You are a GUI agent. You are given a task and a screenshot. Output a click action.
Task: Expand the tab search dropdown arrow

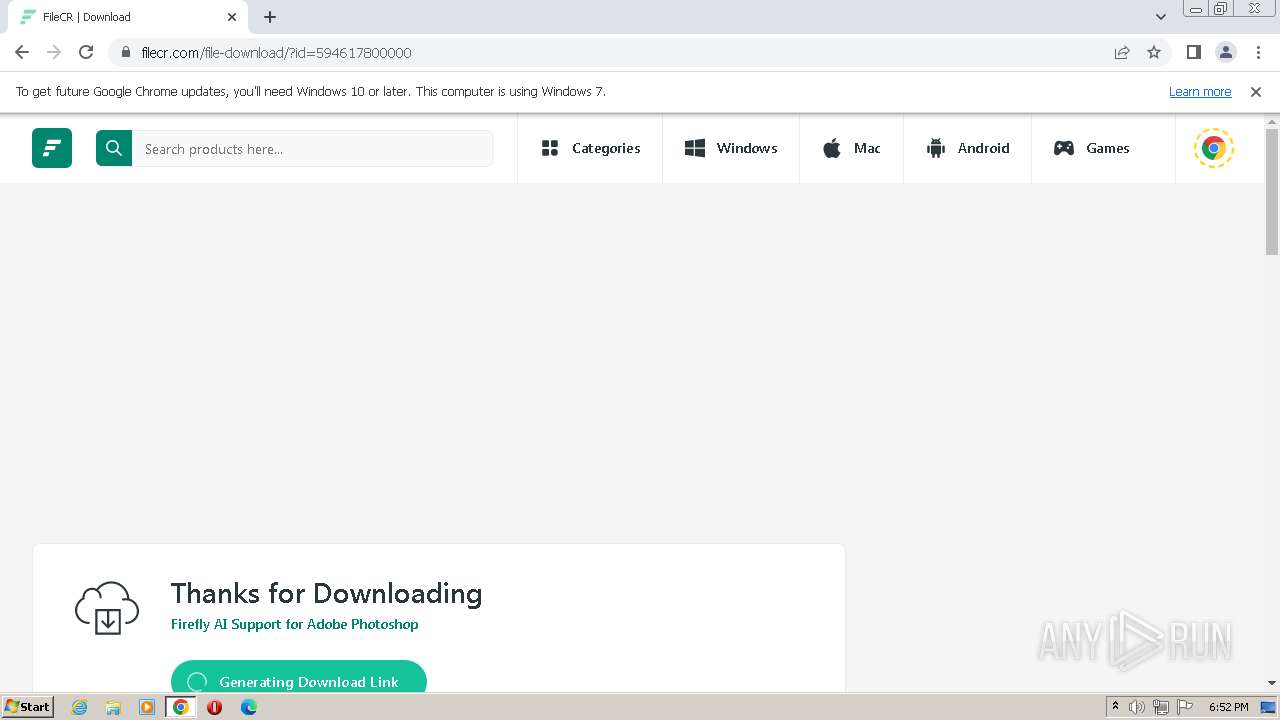point(1161,17)
